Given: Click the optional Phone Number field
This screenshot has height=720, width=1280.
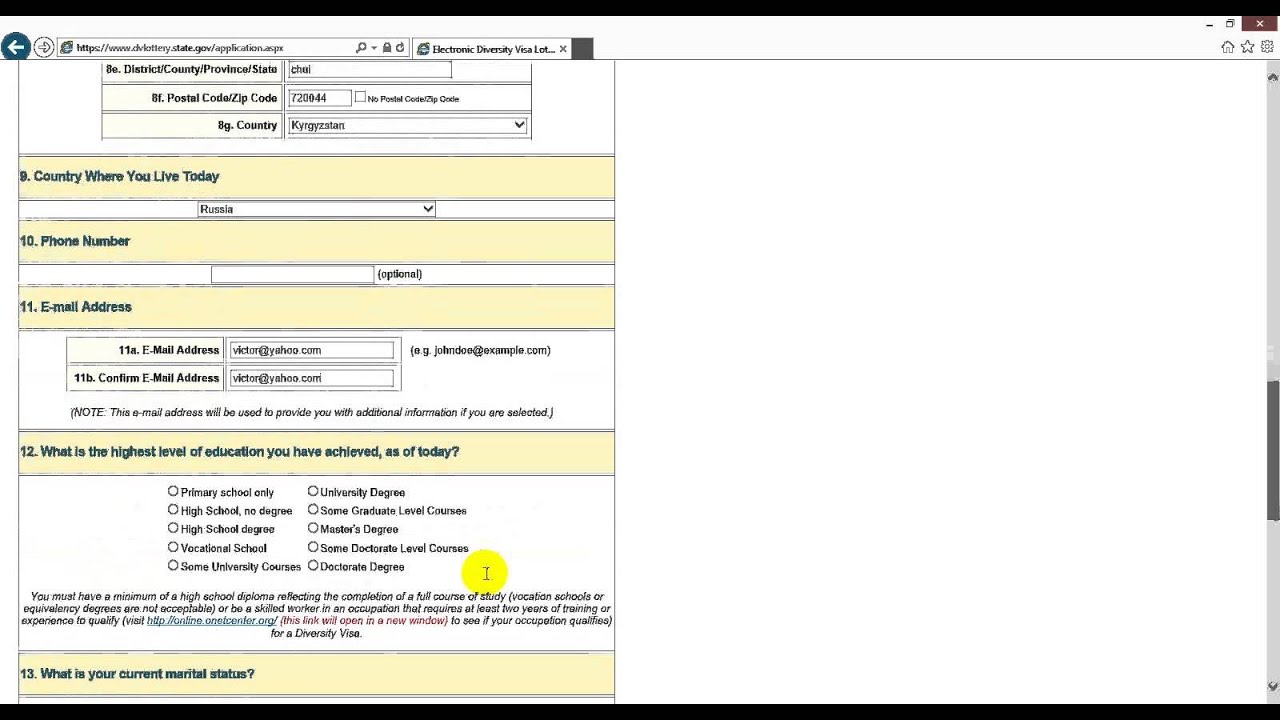Looking at the screenshot, I should coord(292,274).
